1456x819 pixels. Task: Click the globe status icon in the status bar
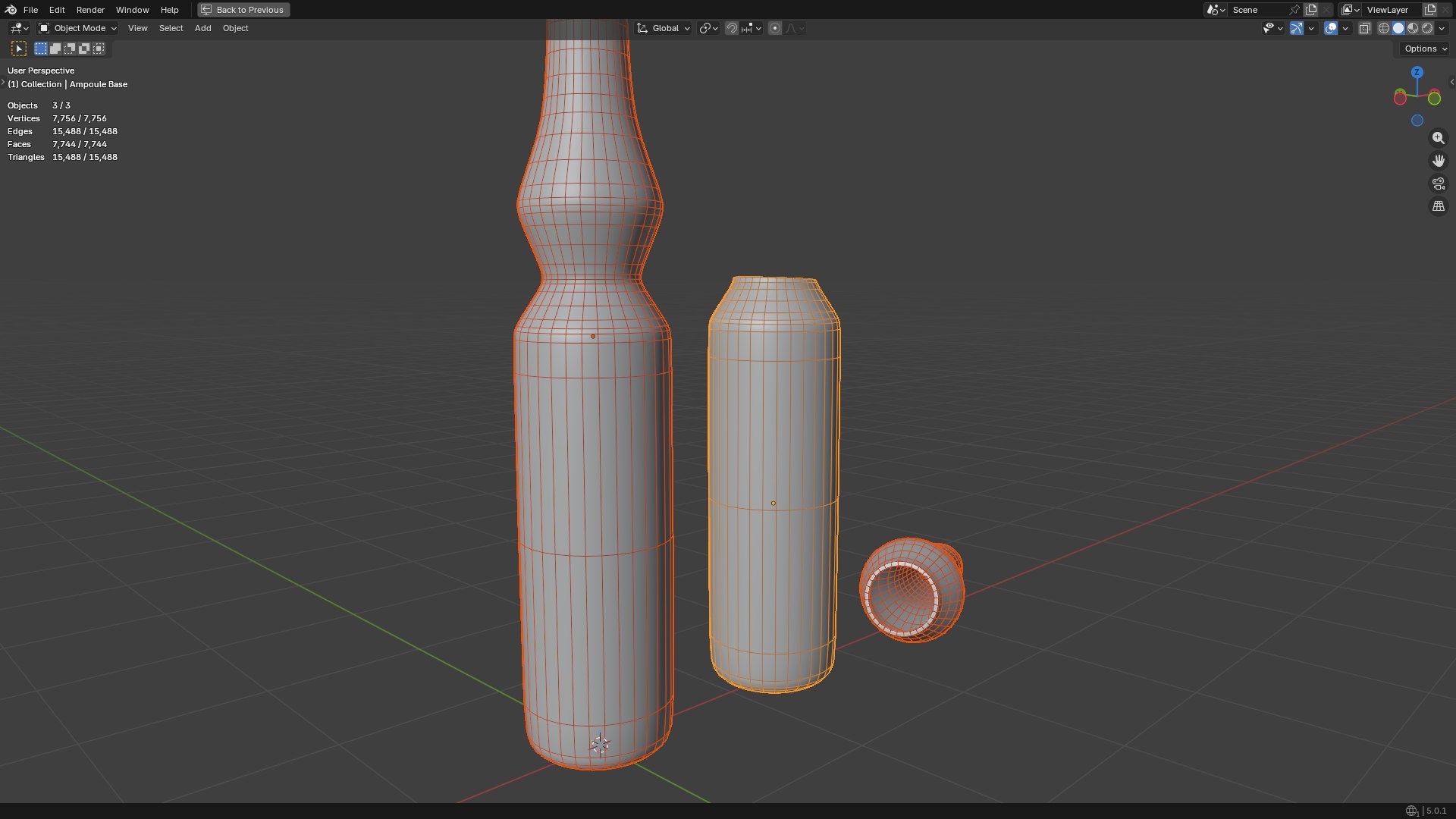(1411, 811)
